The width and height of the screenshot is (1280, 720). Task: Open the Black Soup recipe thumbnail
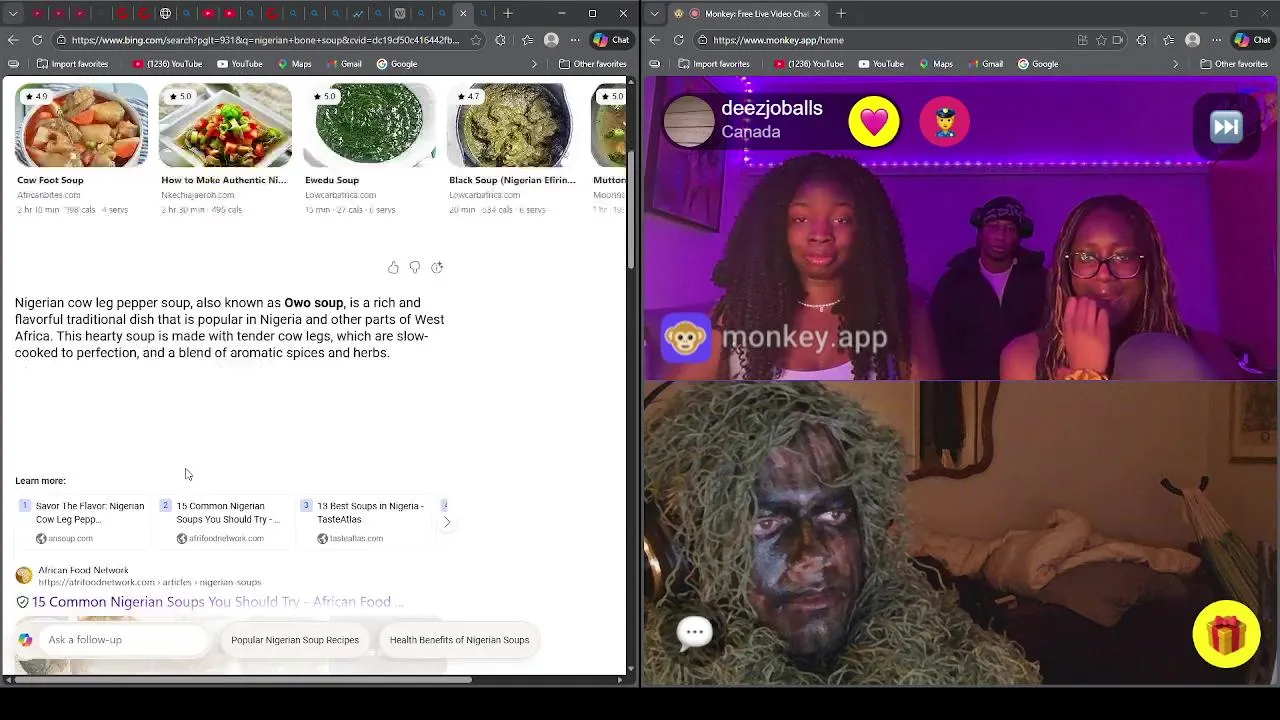click(x=513, y=126)
